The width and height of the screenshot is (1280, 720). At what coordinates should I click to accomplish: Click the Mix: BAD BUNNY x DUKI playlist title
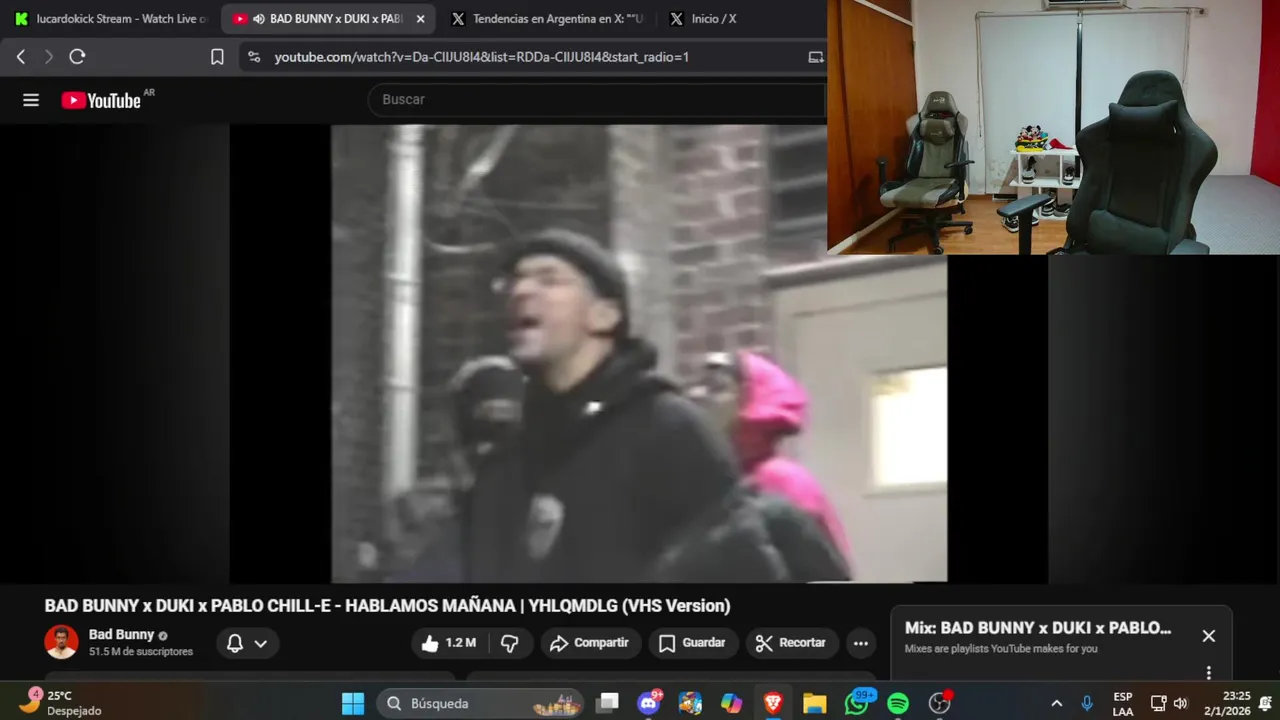click(x=1038, y=628)
